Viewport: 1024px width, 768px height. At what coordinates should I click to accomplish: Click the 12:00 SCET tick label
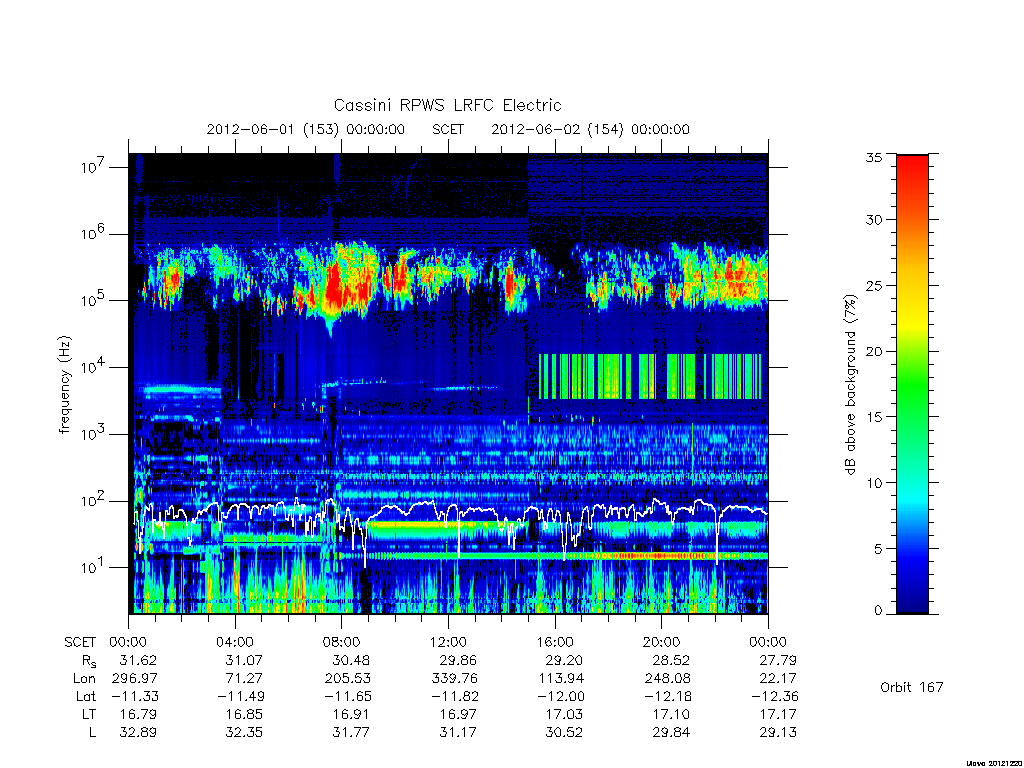tap(448, 642)
